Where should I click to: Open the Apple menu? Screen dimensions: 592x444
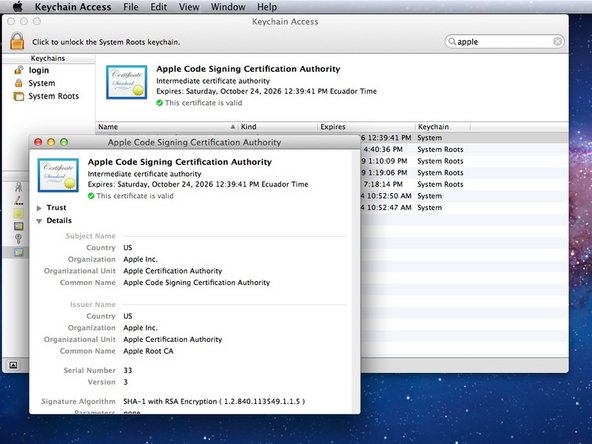pyautogui.click(x=17, y=7)
